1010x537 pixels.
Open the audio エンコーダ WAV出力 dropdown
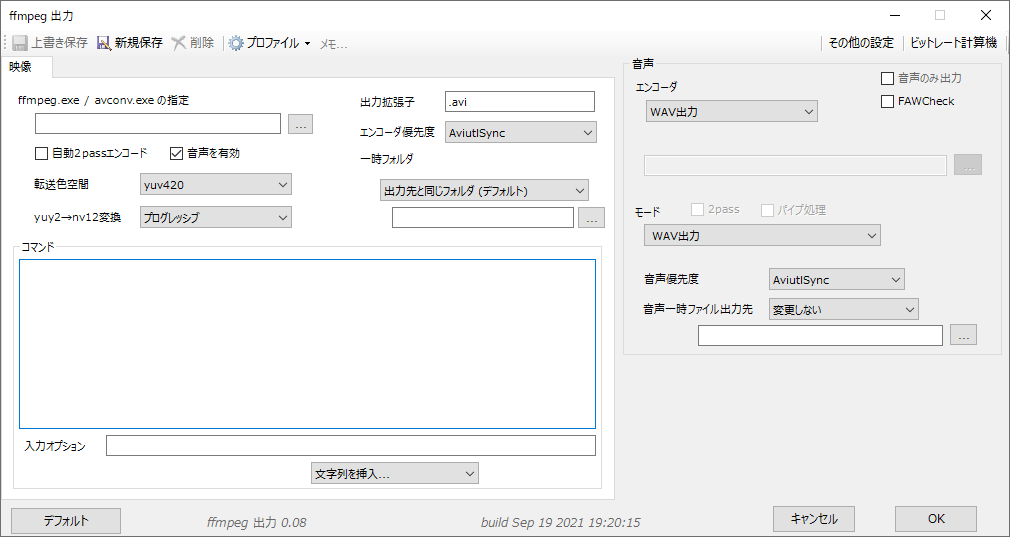tap(732, 111)
